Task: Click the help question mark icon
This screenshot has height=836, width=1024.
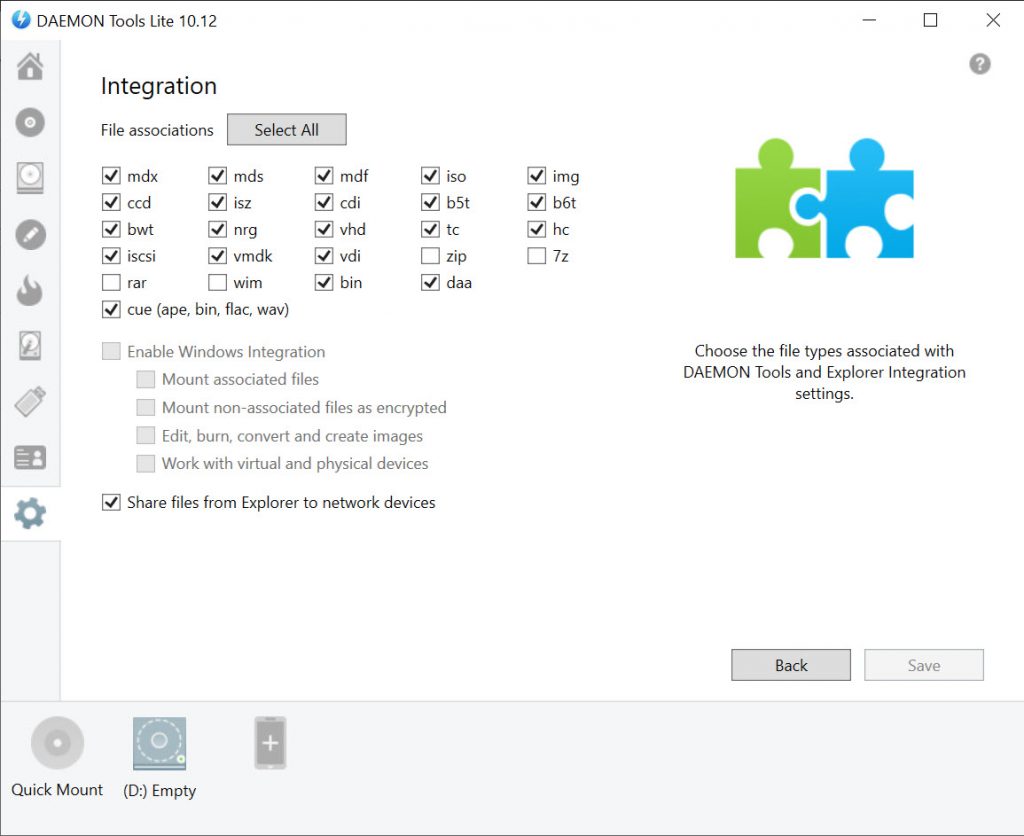Action: pyautogui.click(x=980, y=64)
